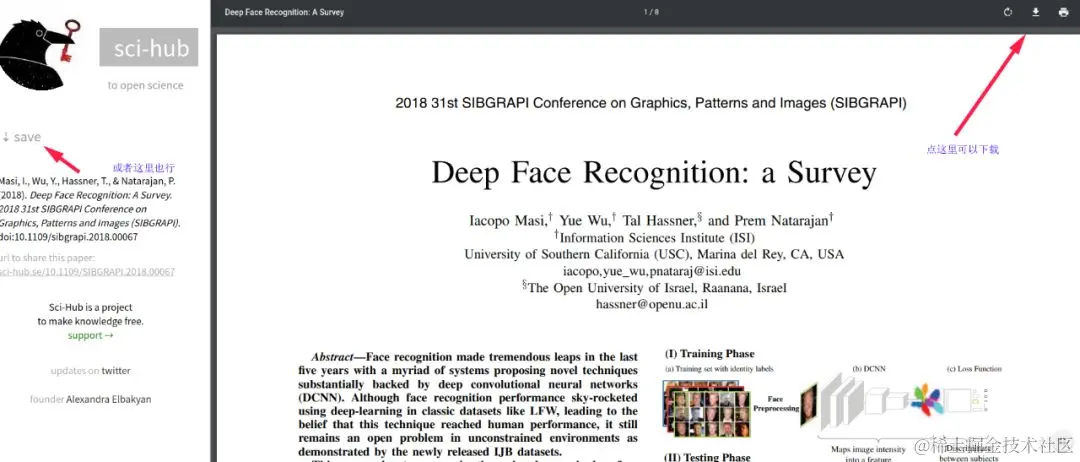Click the '(c) Loss Function' figure label

(x=974, y=369)
